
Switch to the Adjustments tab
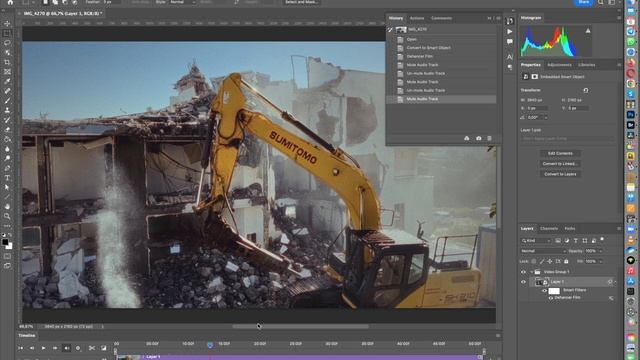(559, 65)
